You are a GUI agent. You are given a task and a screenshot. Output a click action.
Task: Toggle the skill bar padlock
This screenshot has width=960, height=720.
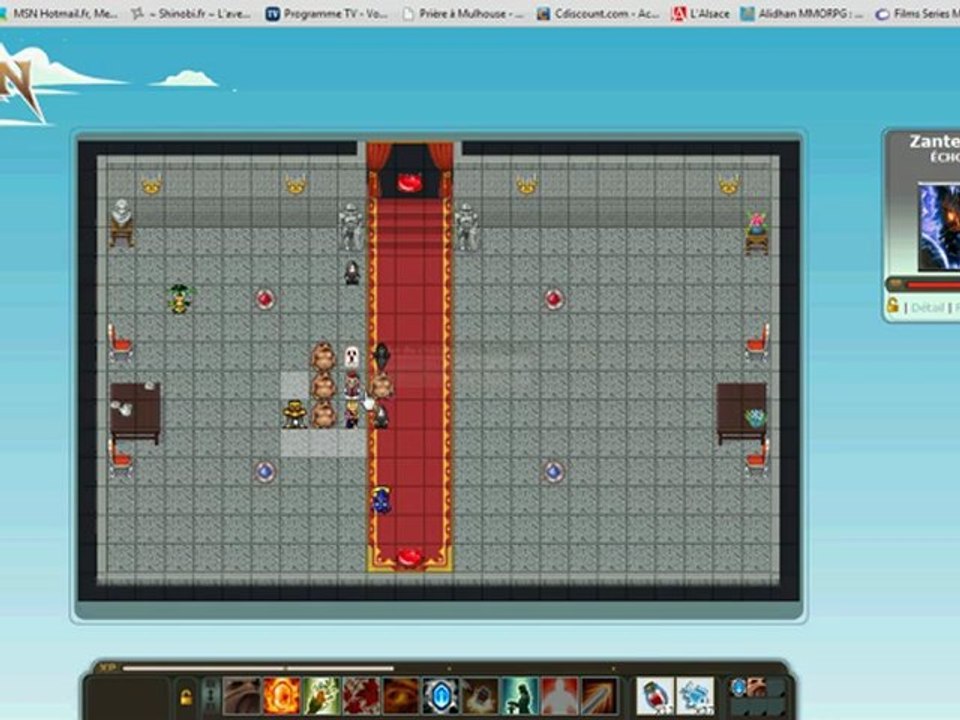coord(186,697)
